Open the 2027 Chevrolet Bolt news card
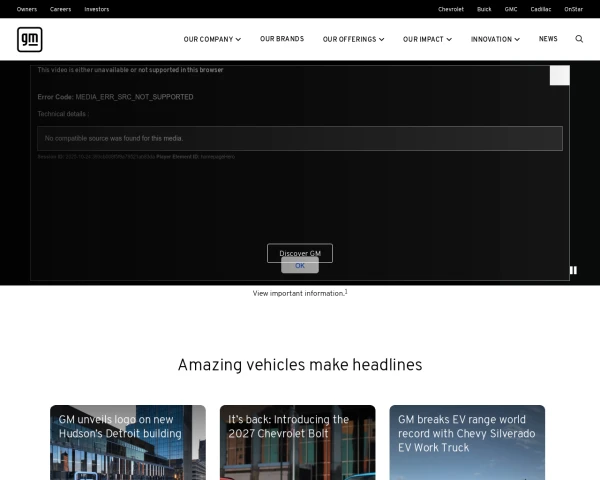Image resolution: width=600 pixels, height=480 pixels. pos(297,442)
